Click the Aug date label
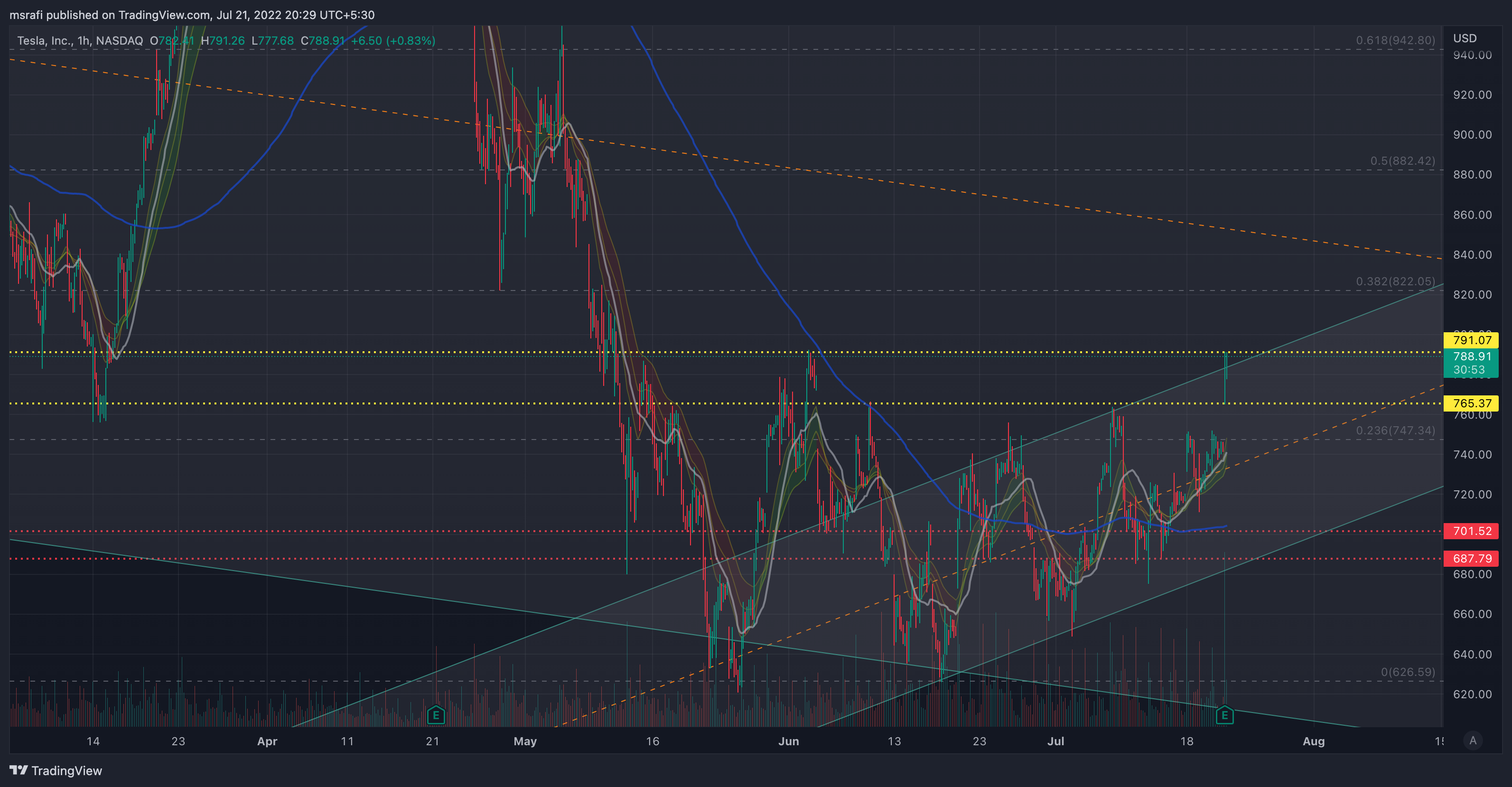 [x=1313, y=741]
